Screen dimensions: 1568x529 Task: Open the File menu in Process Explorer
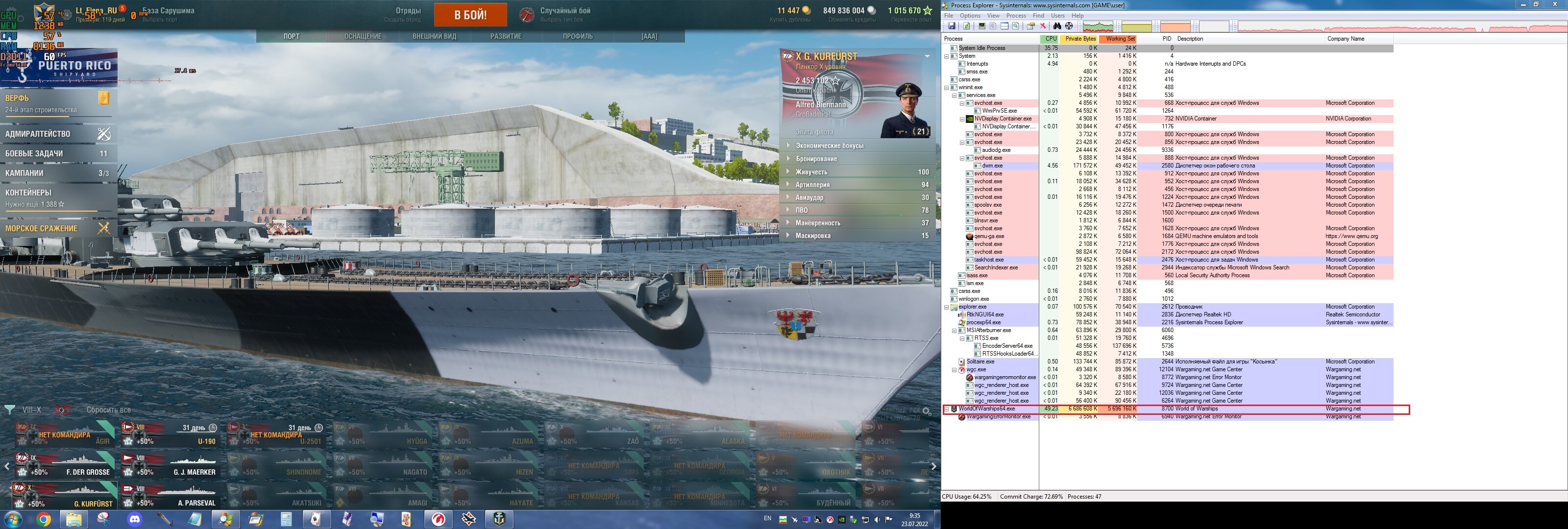tap(948, 16)
